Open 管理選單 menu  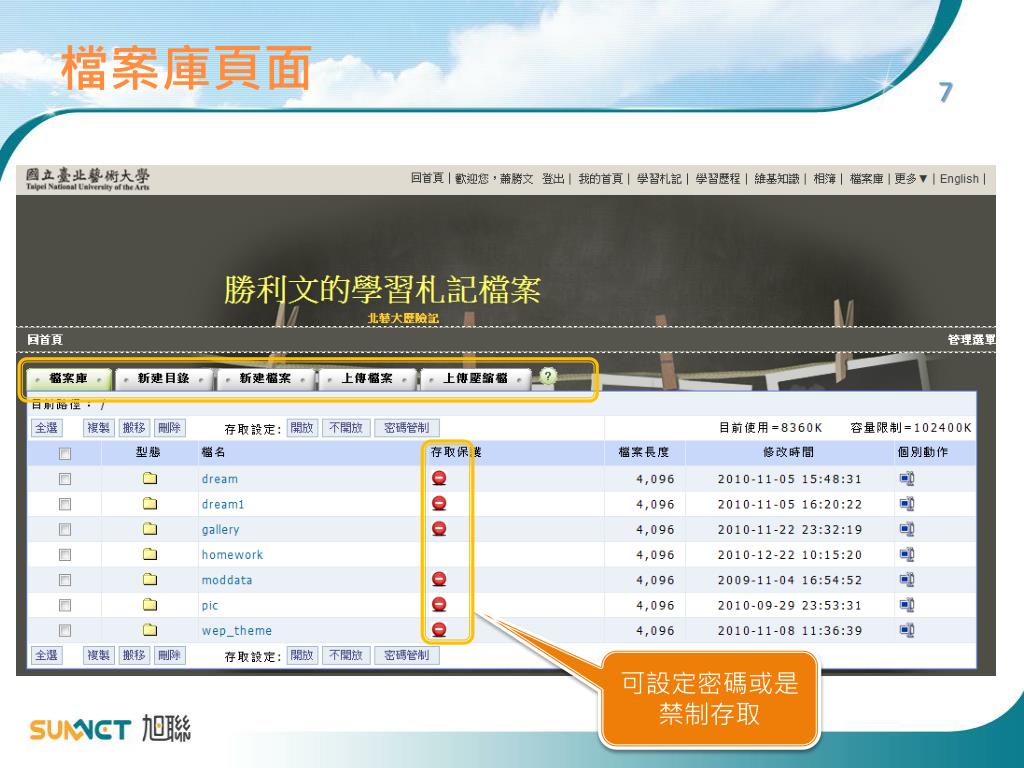click(x=972, y=340)
